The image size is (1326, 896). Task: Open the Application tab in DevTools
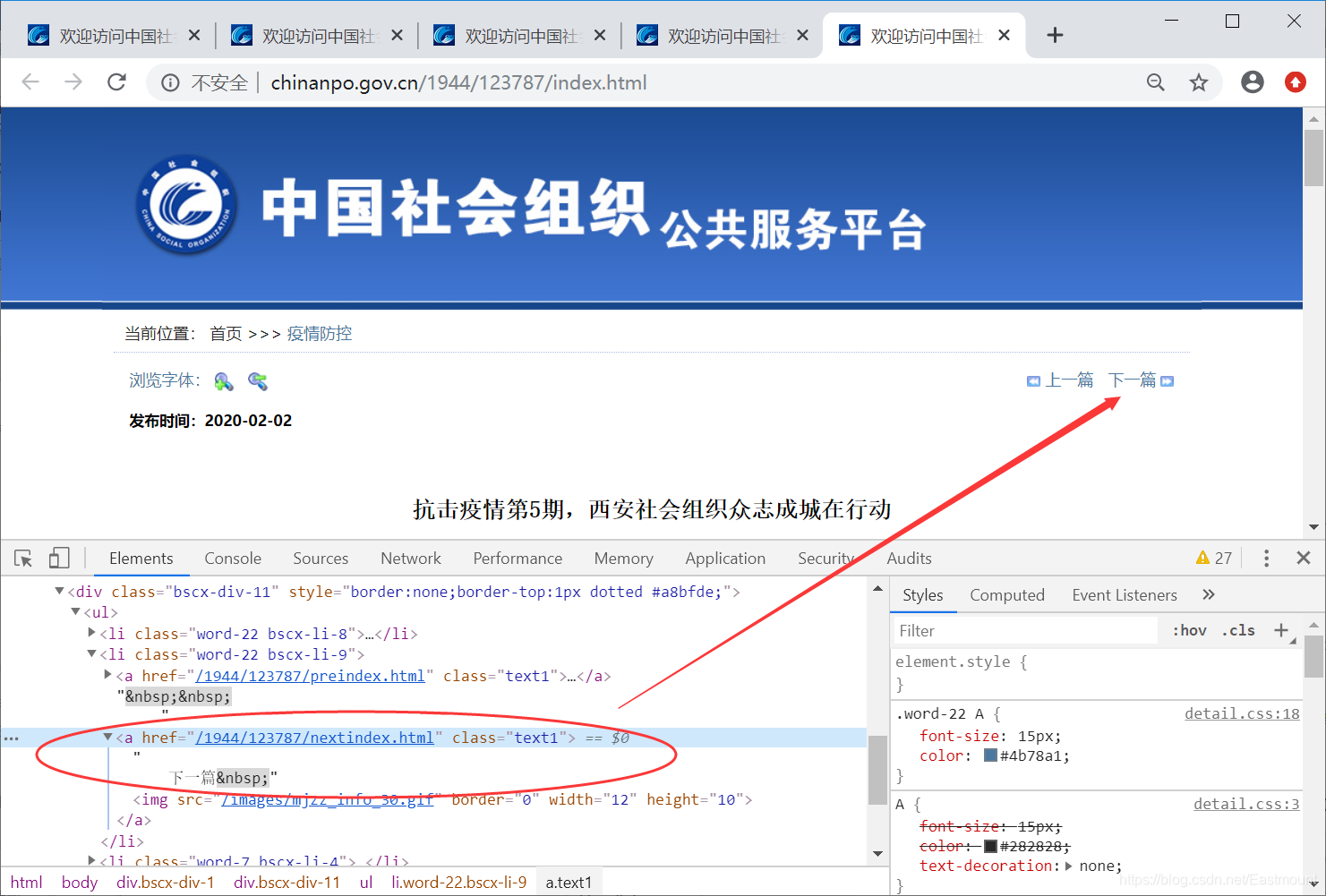pos(725,559)
